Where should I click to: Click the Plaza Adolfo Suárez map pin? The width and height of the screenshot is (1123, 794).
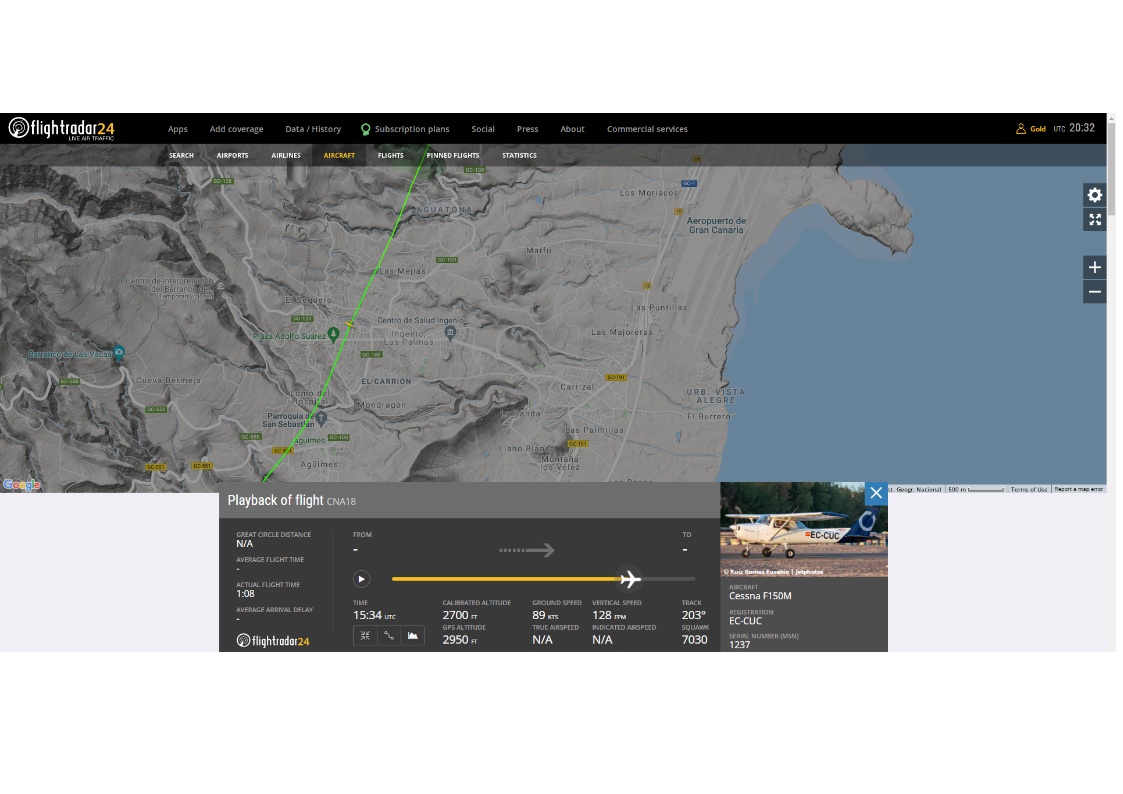click(333, 334)
